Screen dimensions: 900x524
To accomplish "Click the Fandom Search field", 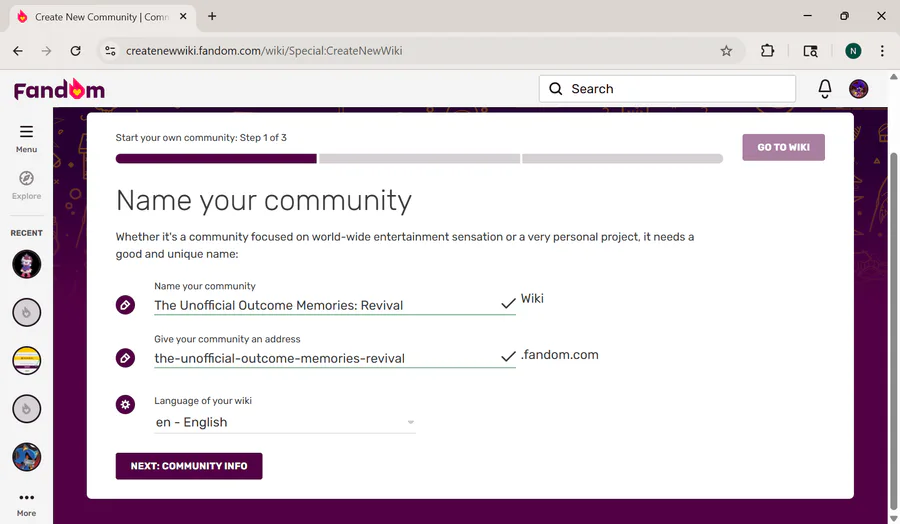I will pyautogui.click(x=667, y=89).
